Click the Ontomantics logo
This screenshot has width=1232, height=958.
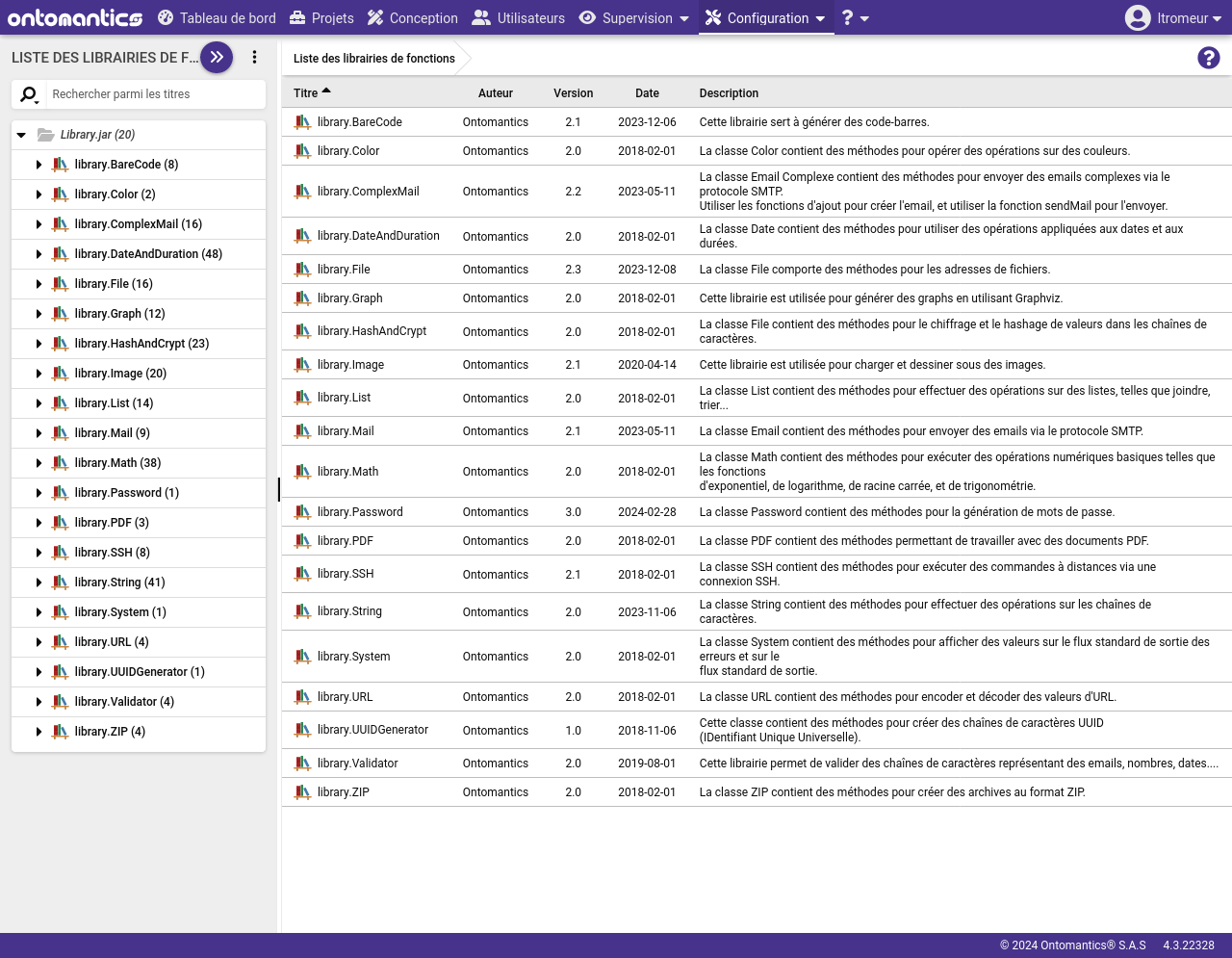[75, 17]
